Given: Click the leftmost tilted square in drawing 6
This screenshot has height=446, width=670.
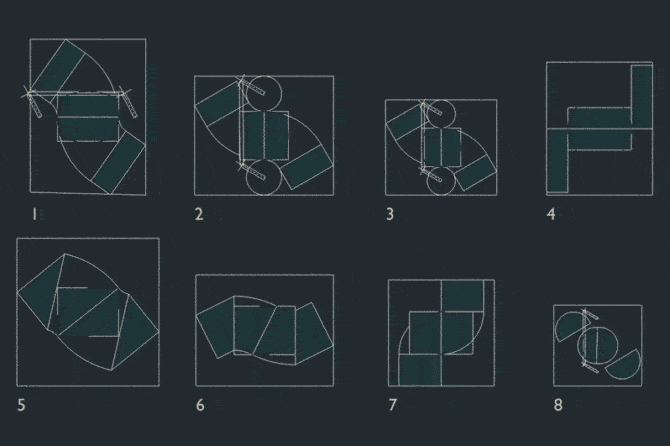Looking at the screenshot, I should pos(216,328).
